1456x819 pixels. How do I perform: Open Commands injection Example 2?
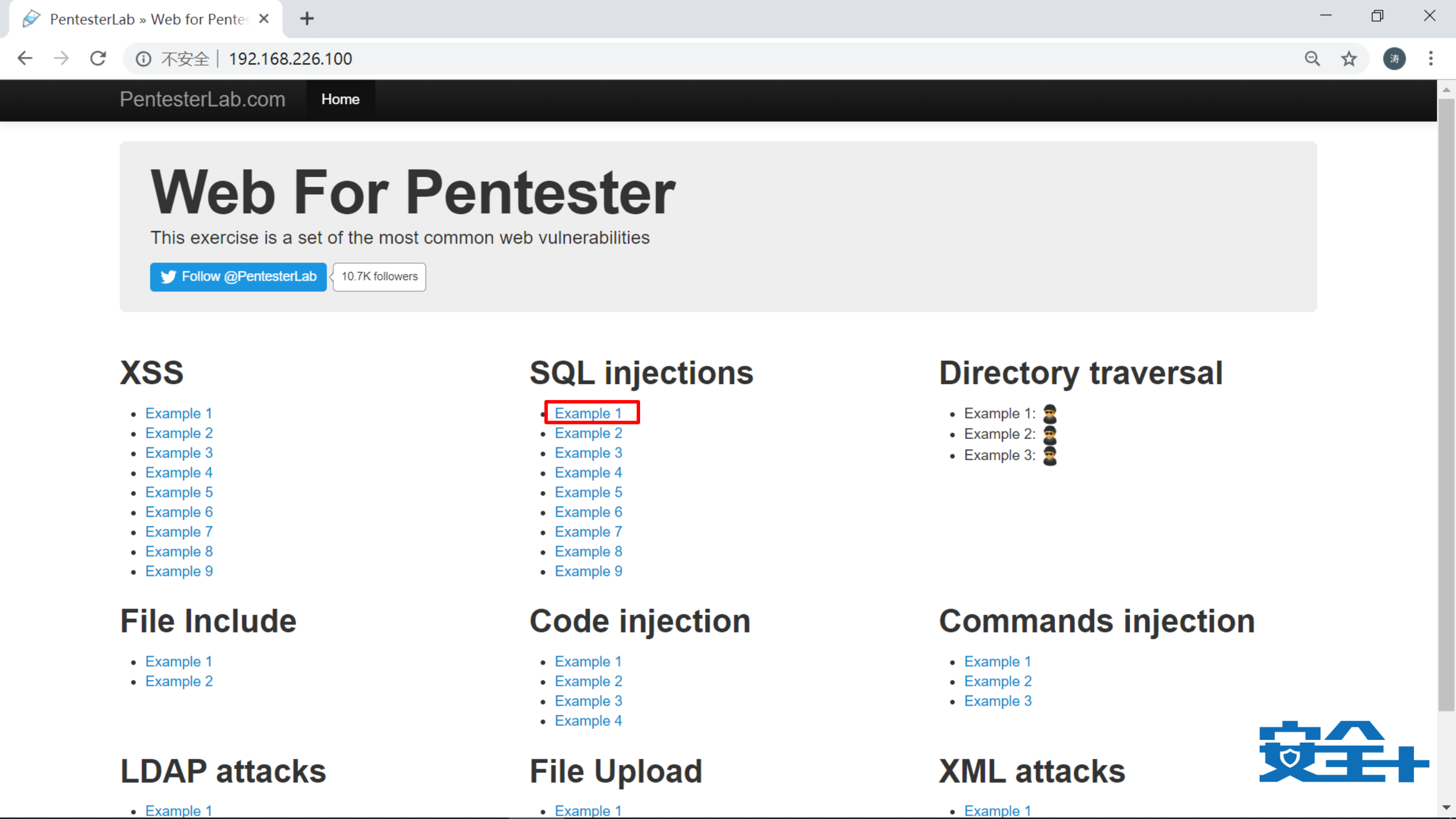997,681
